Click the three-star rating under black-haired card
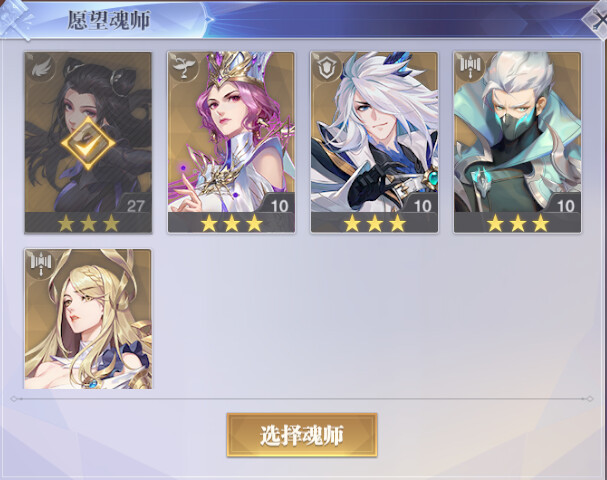 pyautogui.click(x=88, y=223)
